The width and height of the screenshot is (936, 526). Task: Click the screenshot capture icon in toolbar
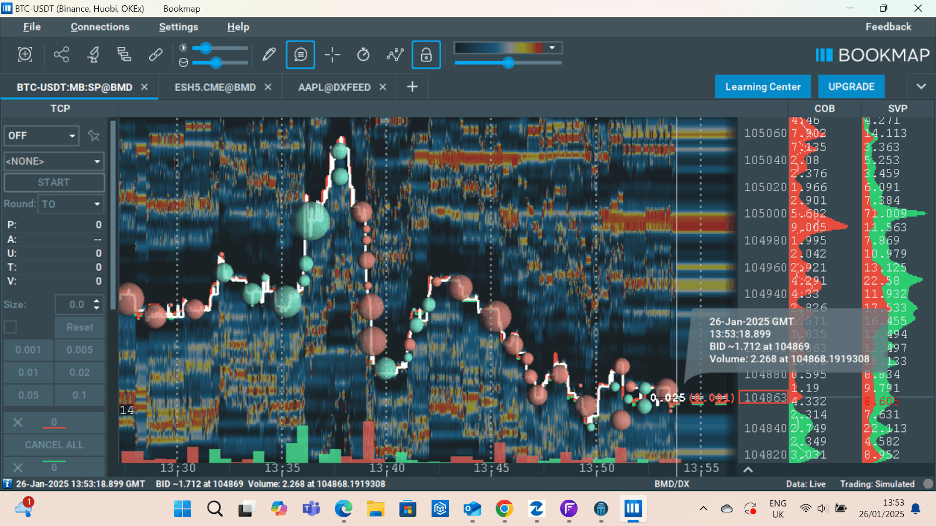(25, 54)
